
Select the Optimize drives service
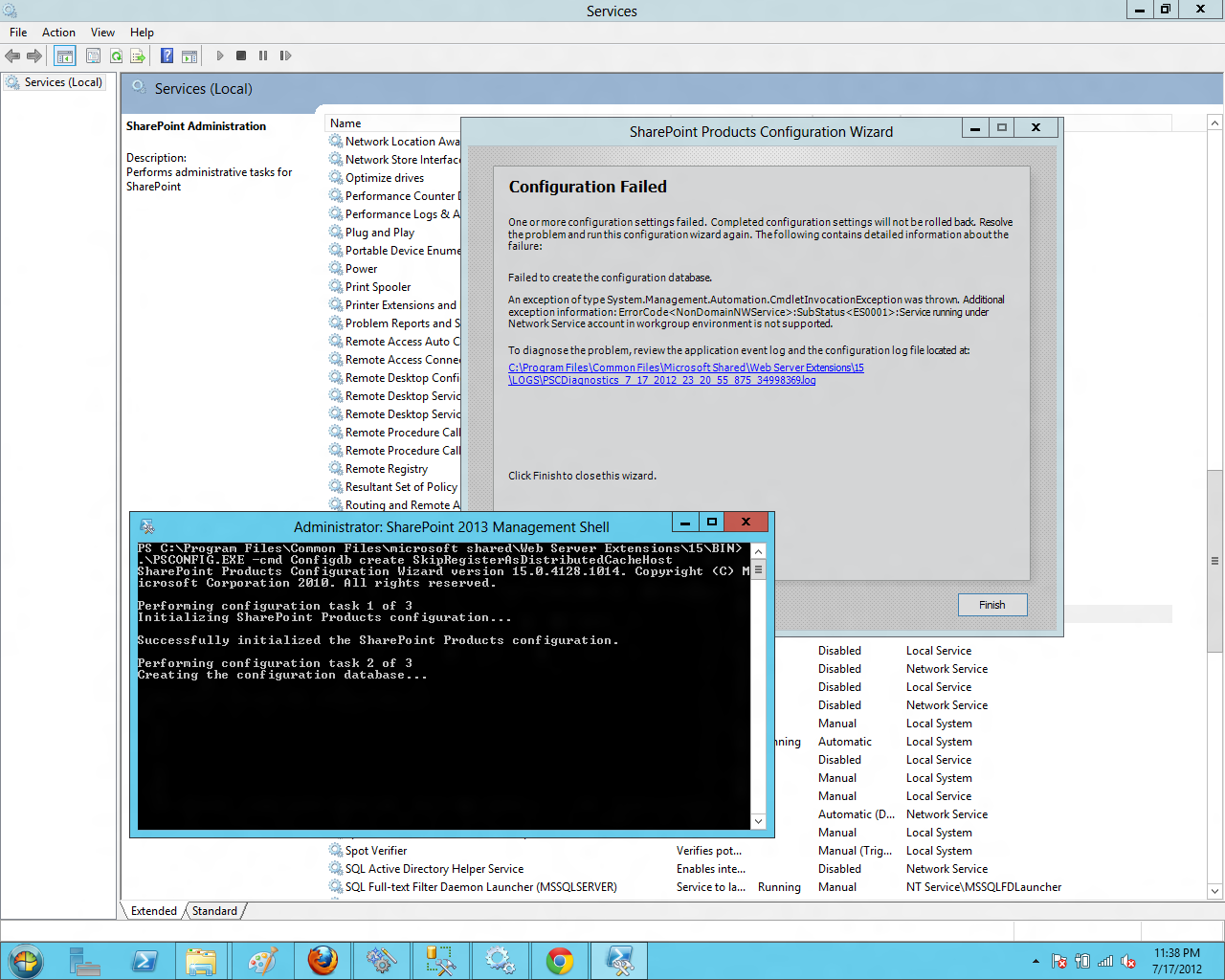pos(385,178)
